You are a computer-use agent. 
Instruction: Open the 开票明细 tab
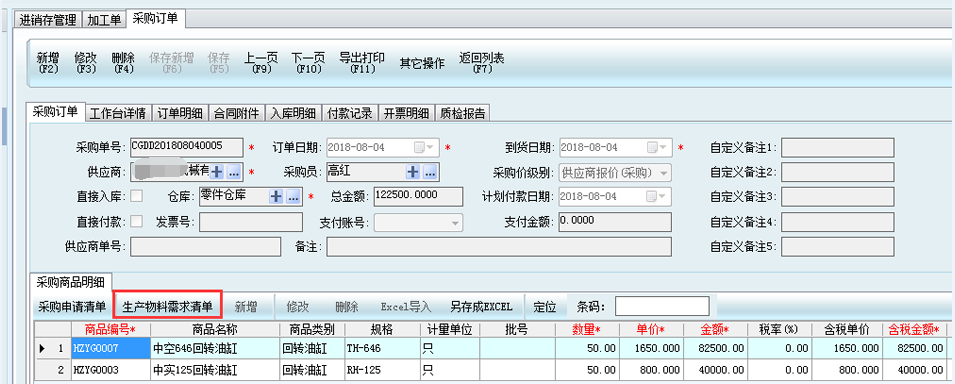click(406, 113)
